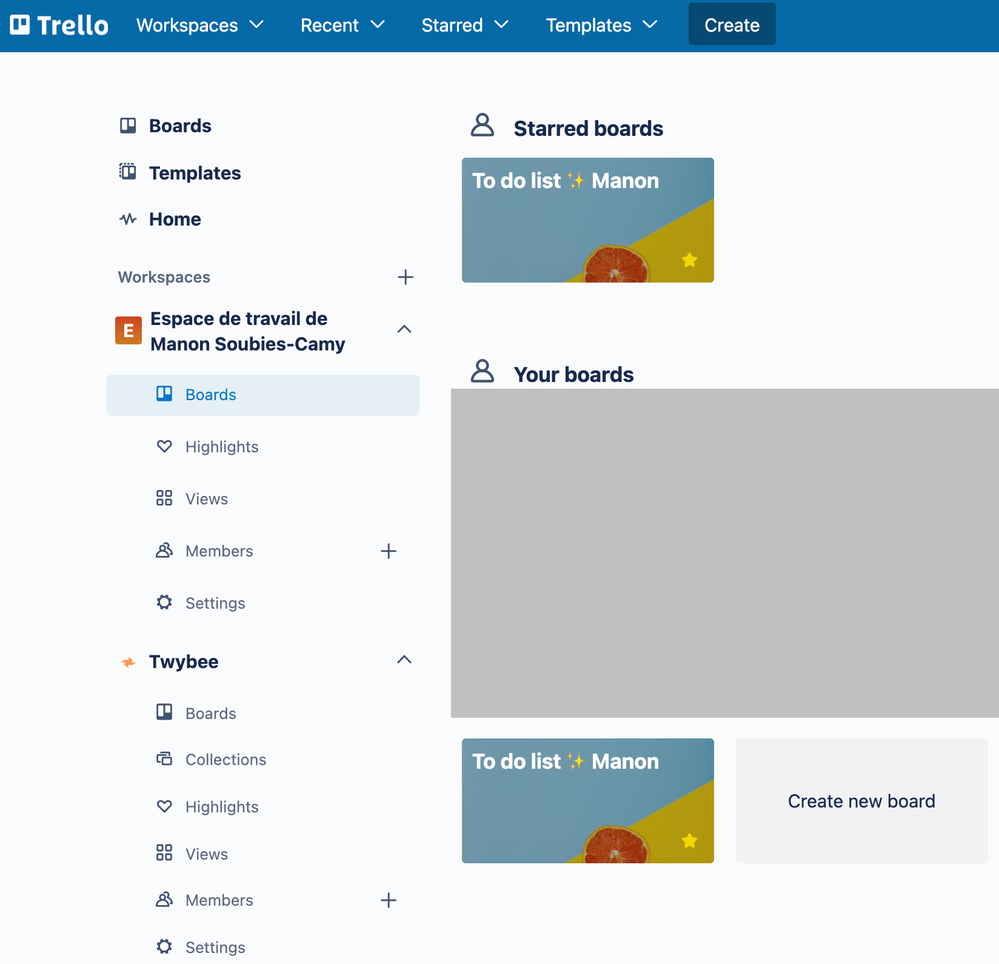Open the Recent dropdown menu
The image size is (999, 964).
tap(343, 25)
